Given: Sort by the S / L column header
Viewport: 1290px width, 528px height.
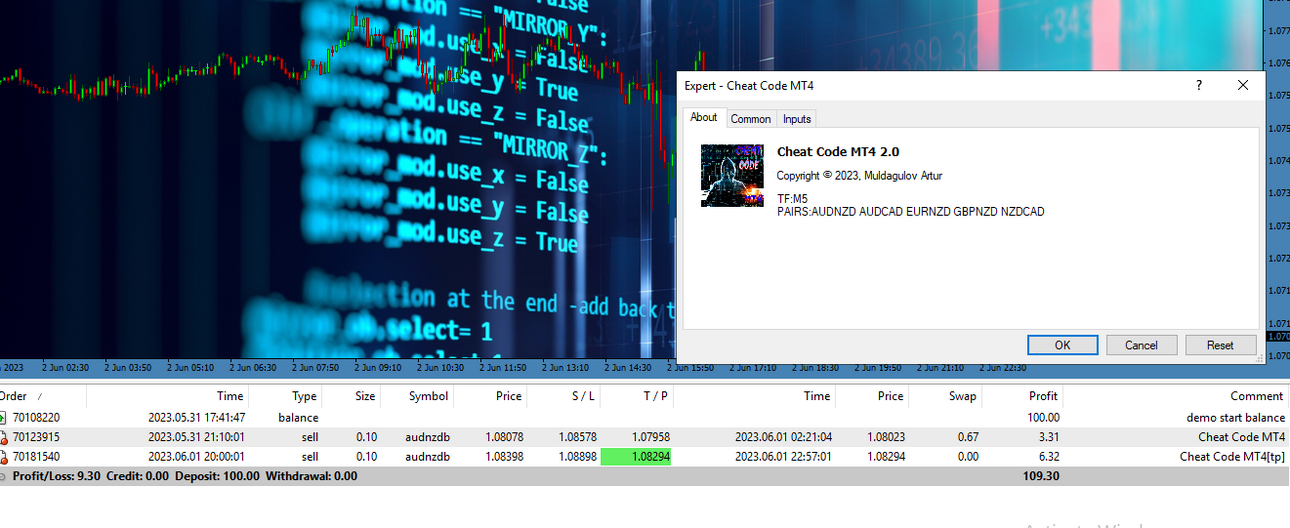Looking at the screenshot, I should (x=583, y=396).
